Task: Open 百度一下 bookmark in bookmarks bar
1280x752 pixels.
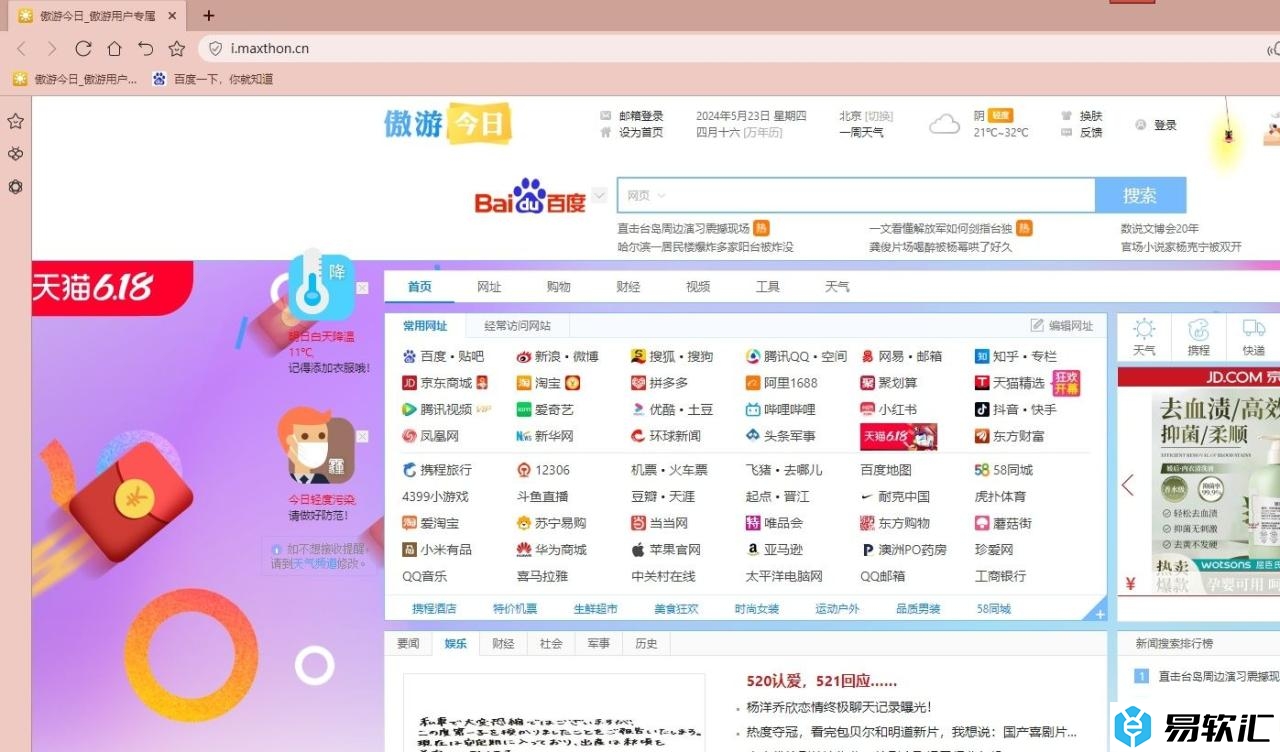Action: click(213, 79)
